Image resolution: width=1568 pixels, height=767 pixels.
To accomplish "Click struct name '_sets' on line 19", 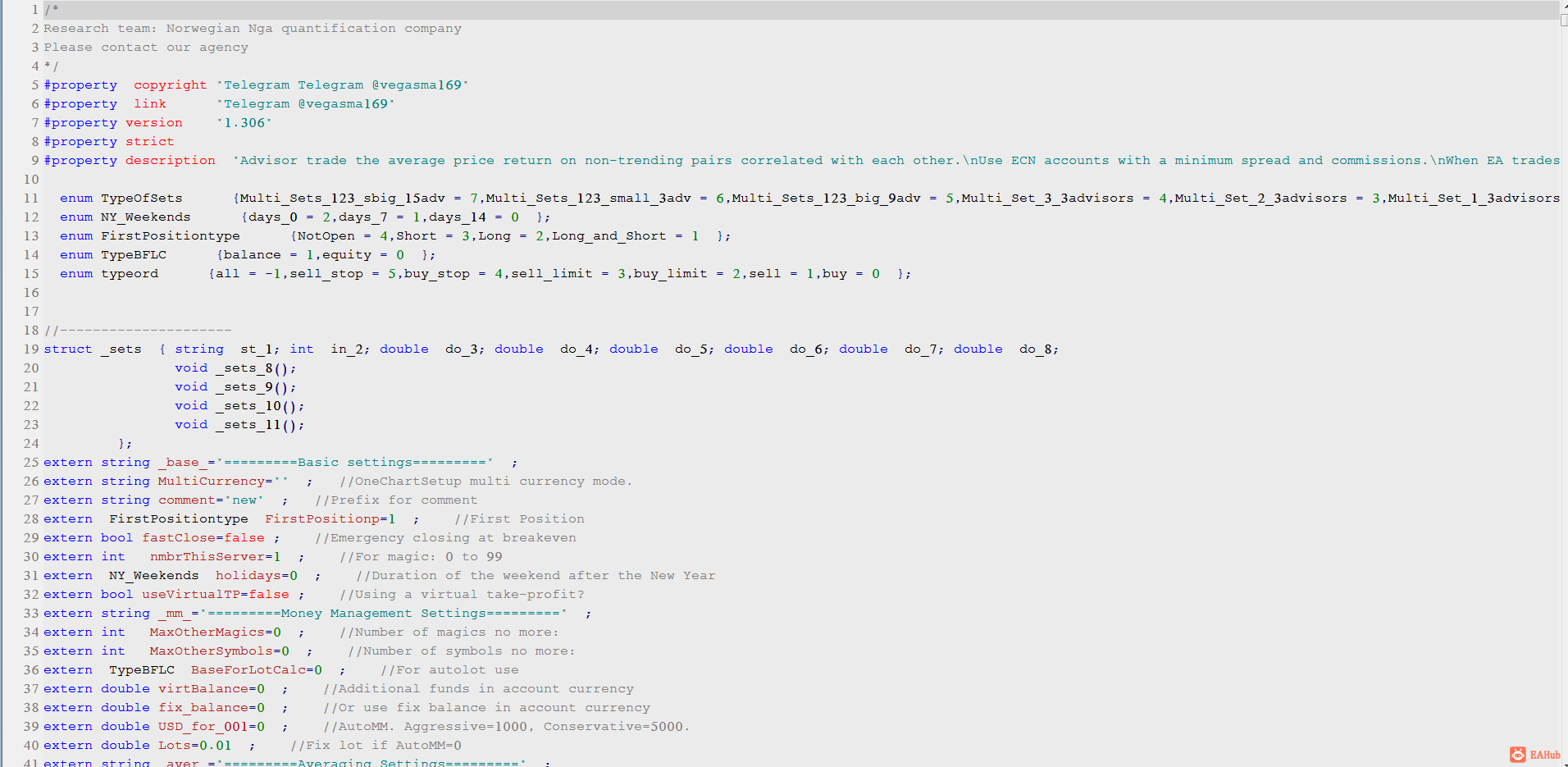I will (x=121, y=349).
